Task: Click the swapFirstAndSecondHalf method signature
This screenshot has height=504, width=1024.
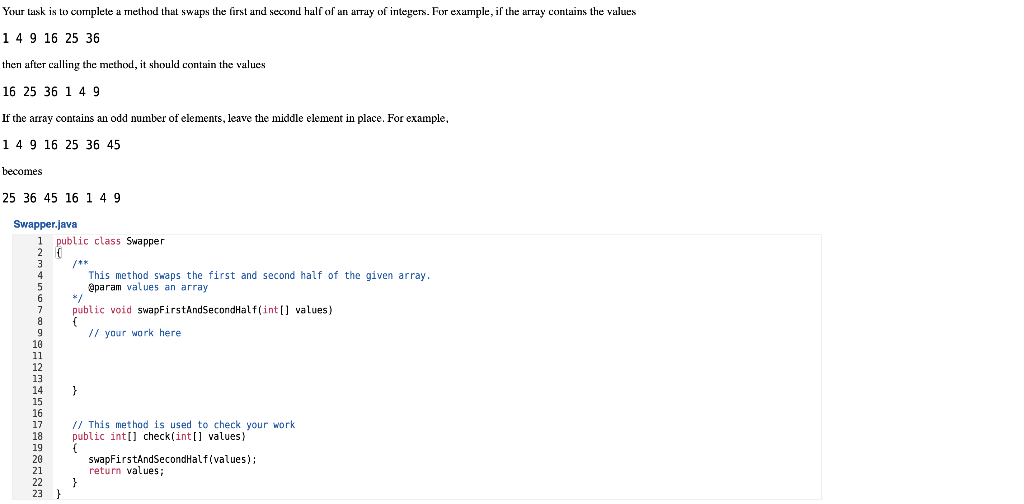Action: (x=202, y=310)
